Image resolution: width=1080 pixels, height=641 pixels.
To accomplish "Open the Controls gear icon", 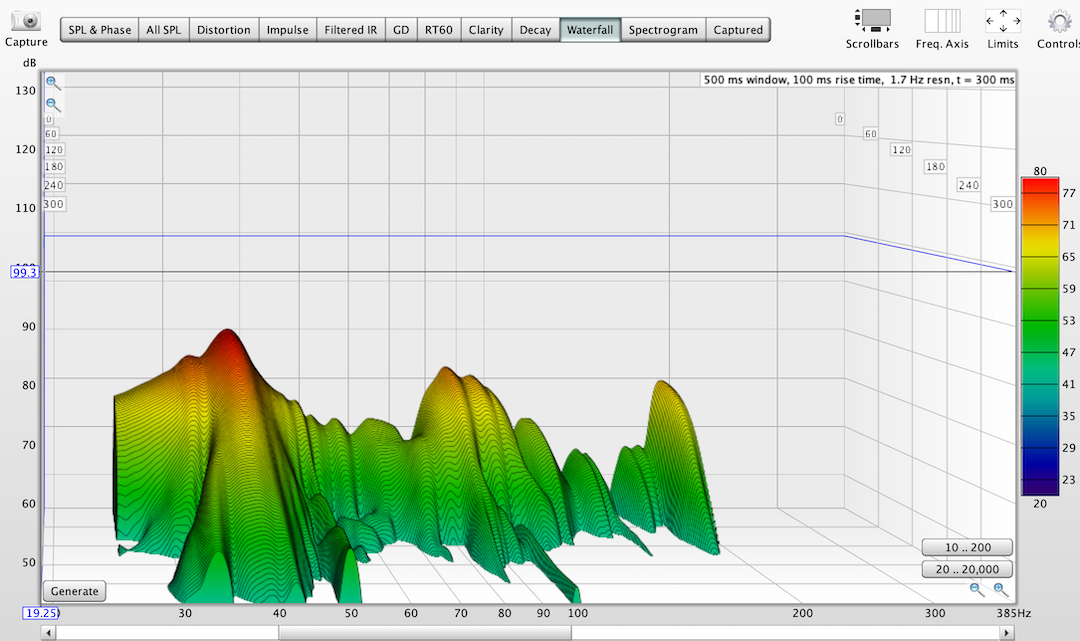I will click(1058, 21).
